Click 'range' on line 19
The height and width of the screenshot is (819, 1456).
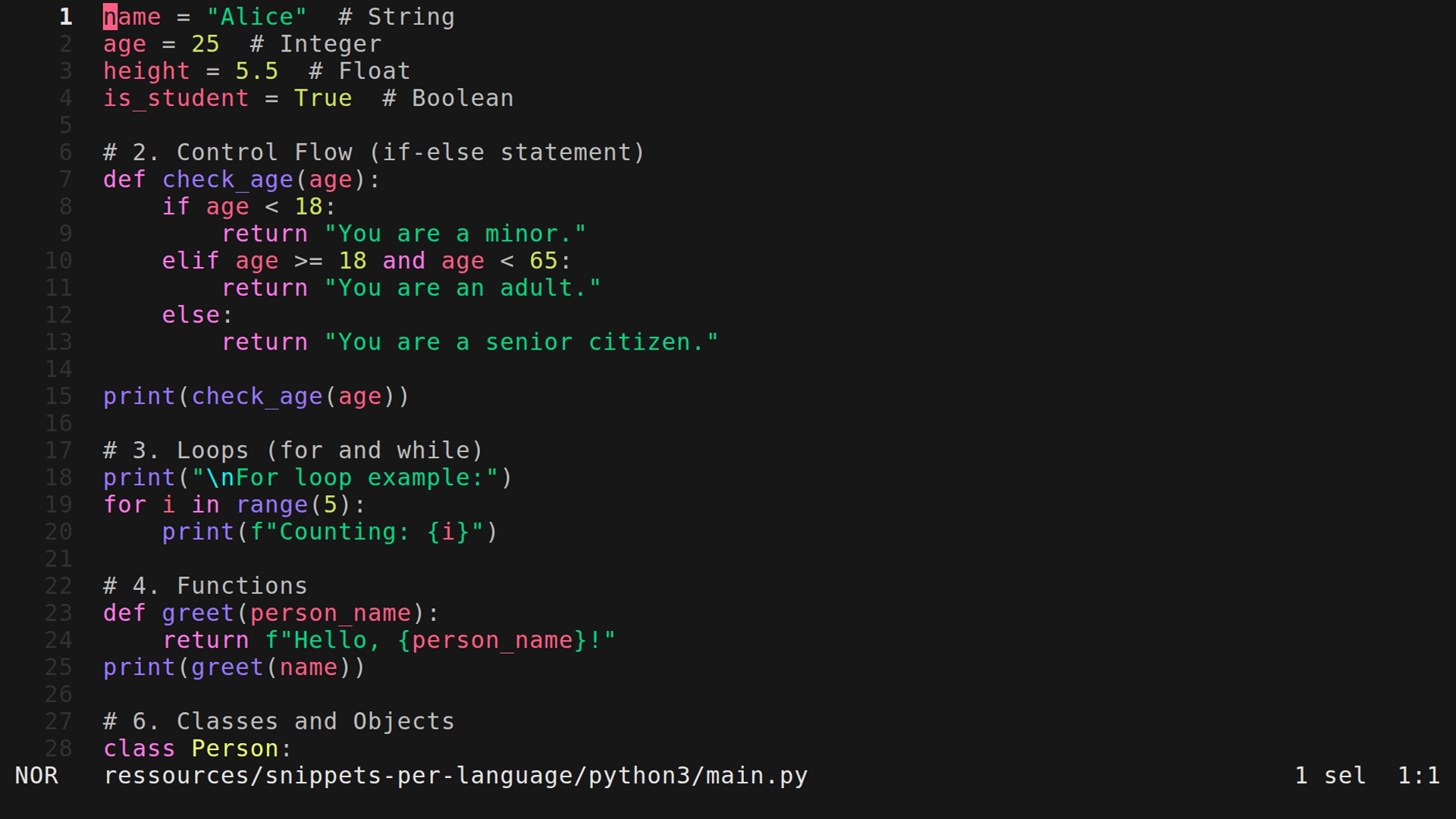(x=271, y=505)
